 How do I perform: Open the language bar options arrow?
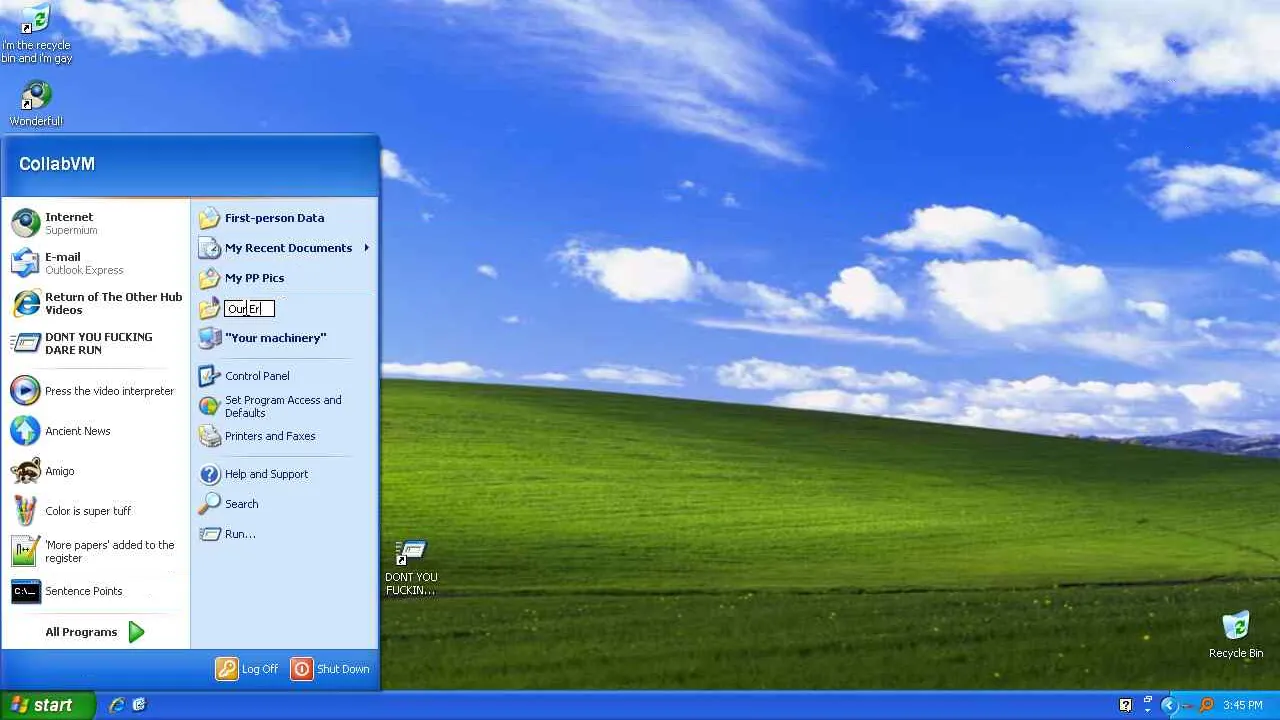[1147, 711]
